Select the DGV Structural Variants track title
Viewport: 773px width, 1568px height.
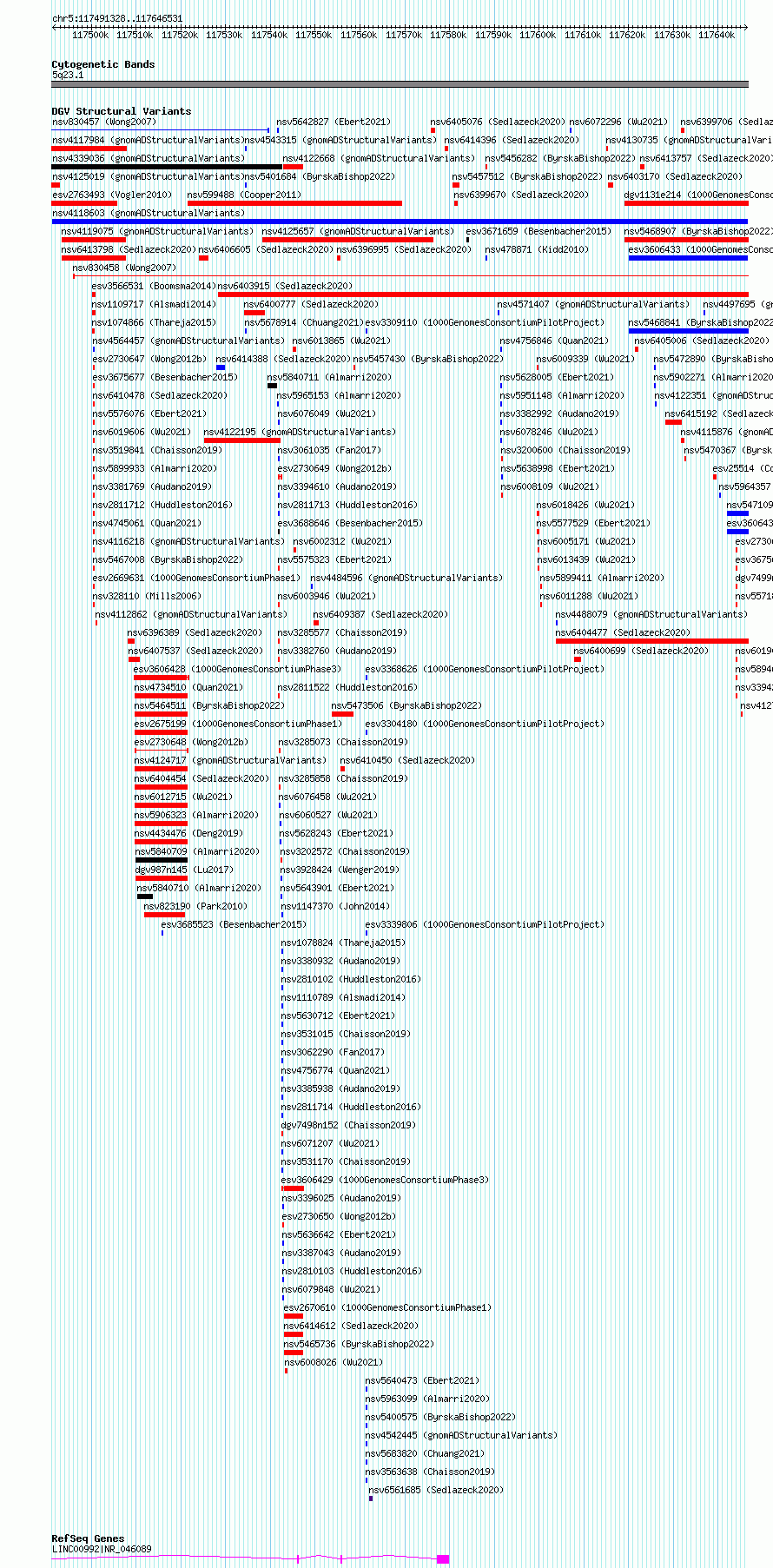click(x=122, y=111)
